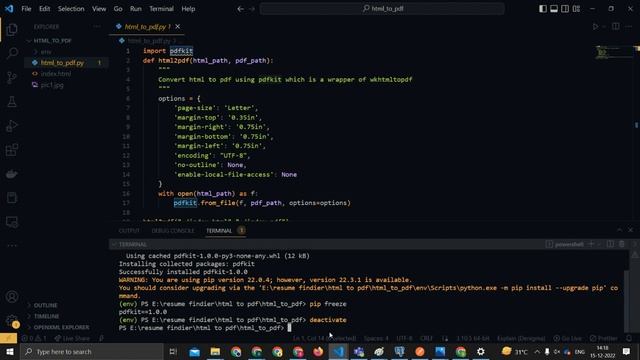Viewport: 640px width, 360px height.
Task: Click the Run Python File play button
Action: click(595, 27)
